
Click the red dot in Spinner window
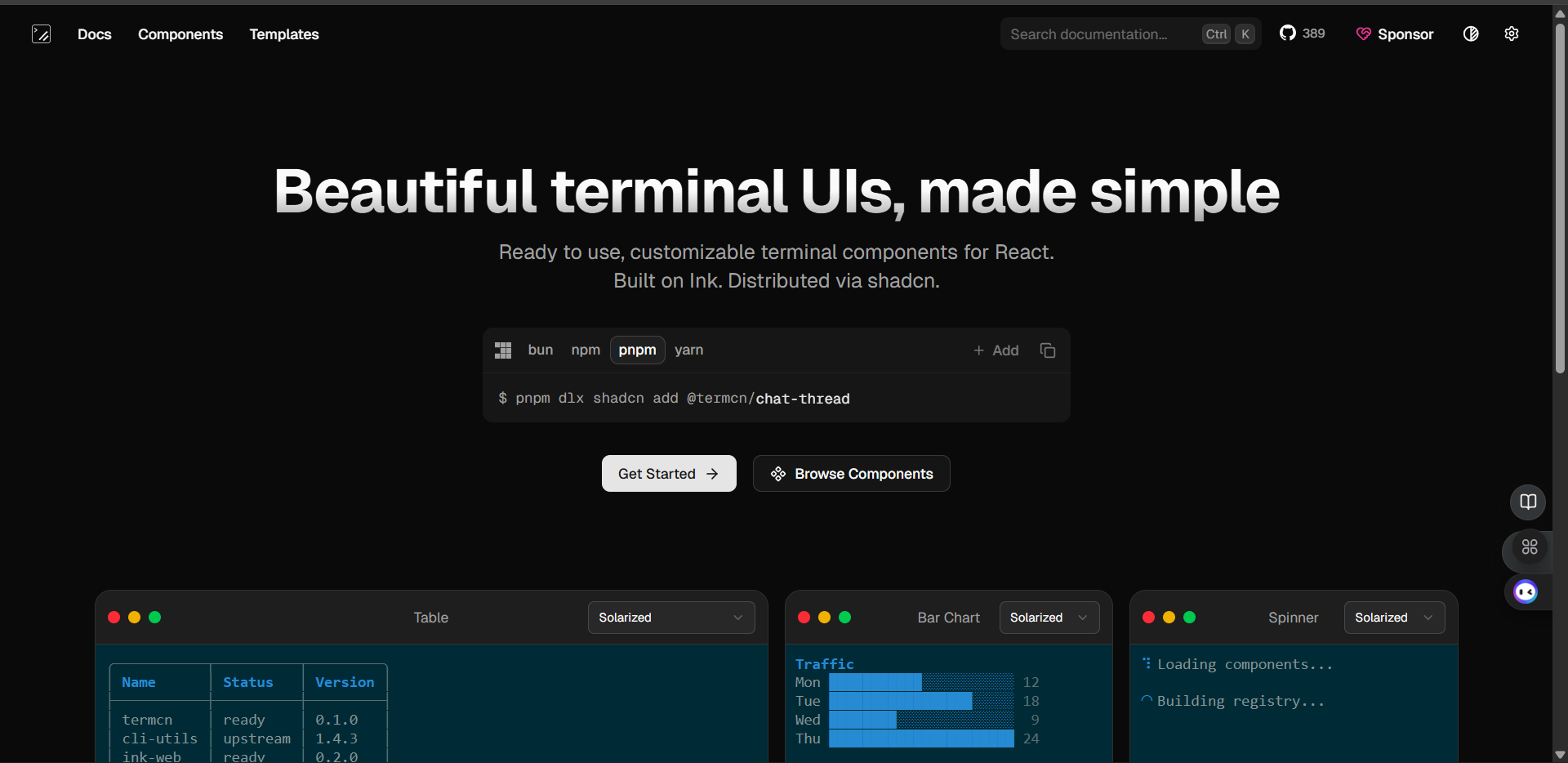pyautogui.click(x=1148, y=618)
